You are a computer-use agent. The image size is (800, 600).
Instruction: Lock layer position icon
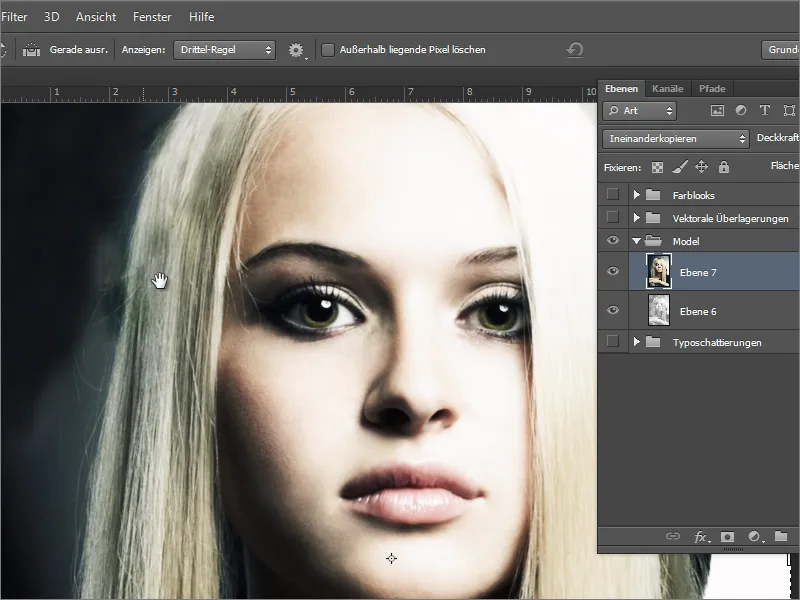coord(702,167)
